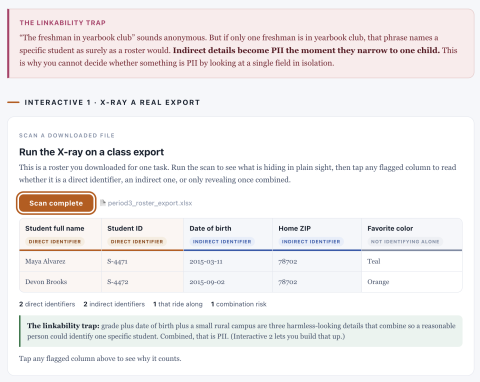480x382 pixels.
Task: Click the Scan a downloaded file label
Action: coord(67,135)
